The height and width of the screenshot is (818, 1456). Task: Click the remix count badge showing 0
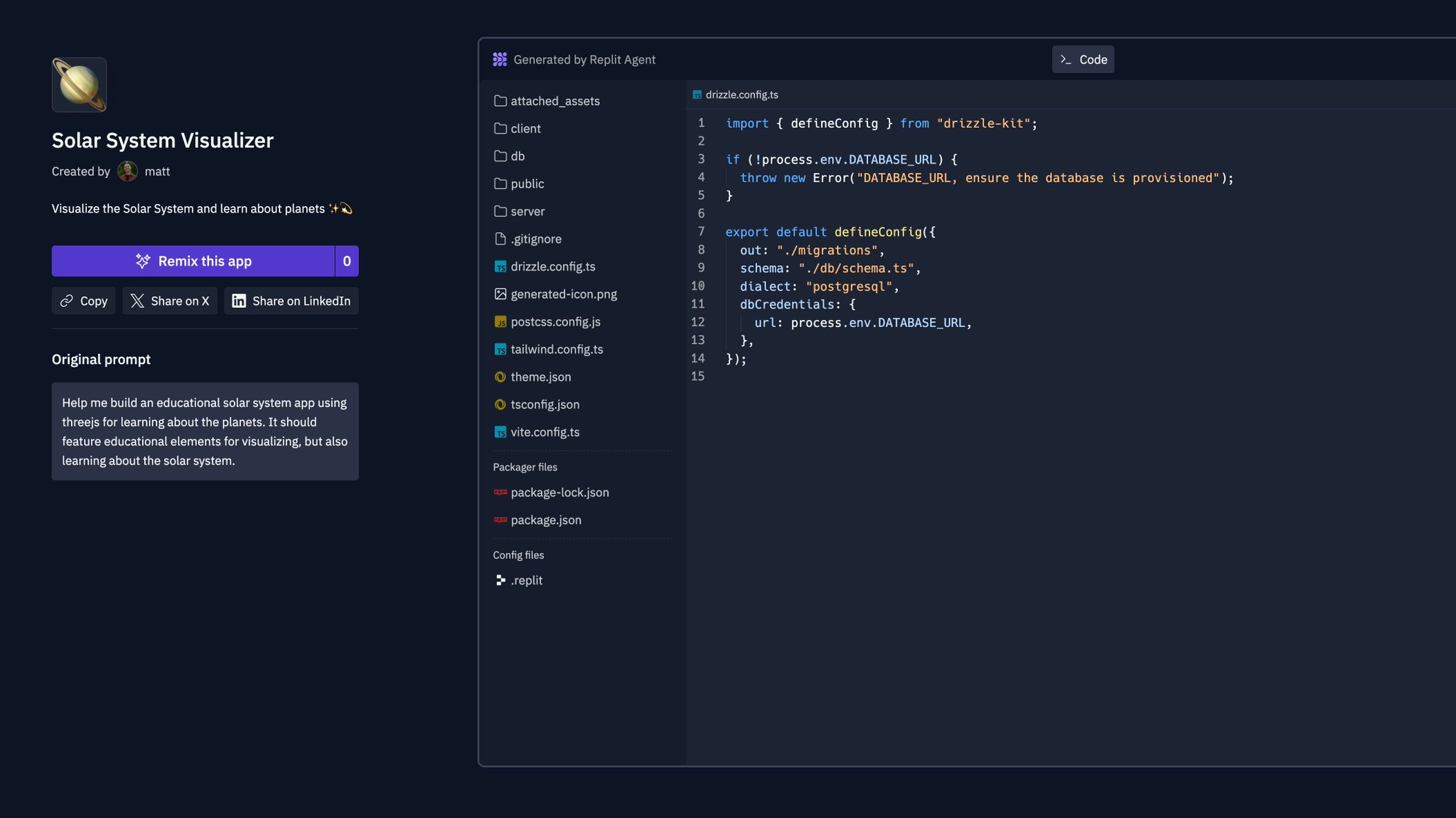pyautogui.click(x=347, y=261)
